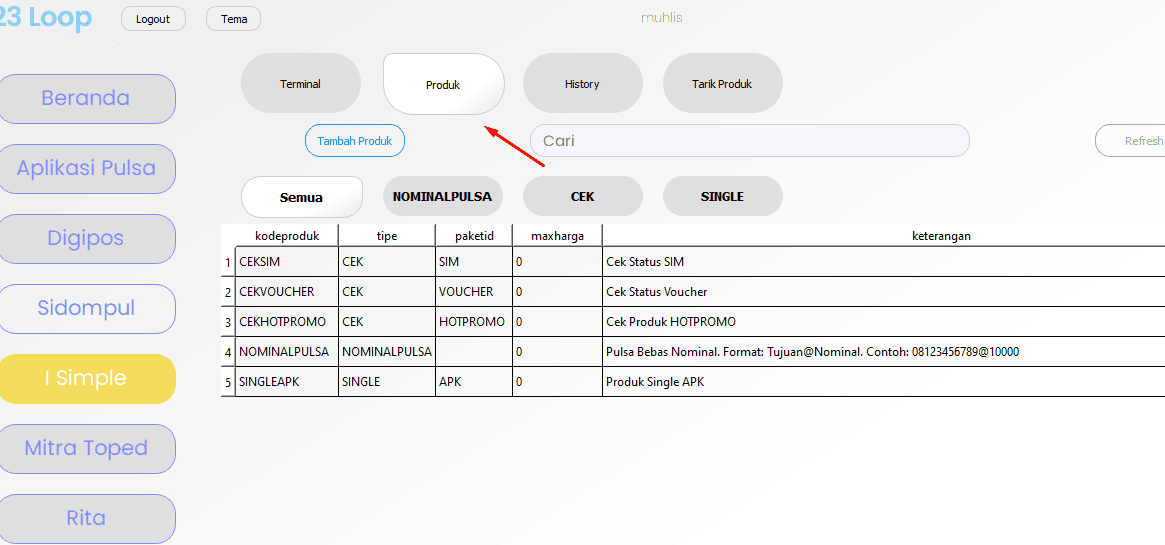Filter products by CEK

pos(582,197)
